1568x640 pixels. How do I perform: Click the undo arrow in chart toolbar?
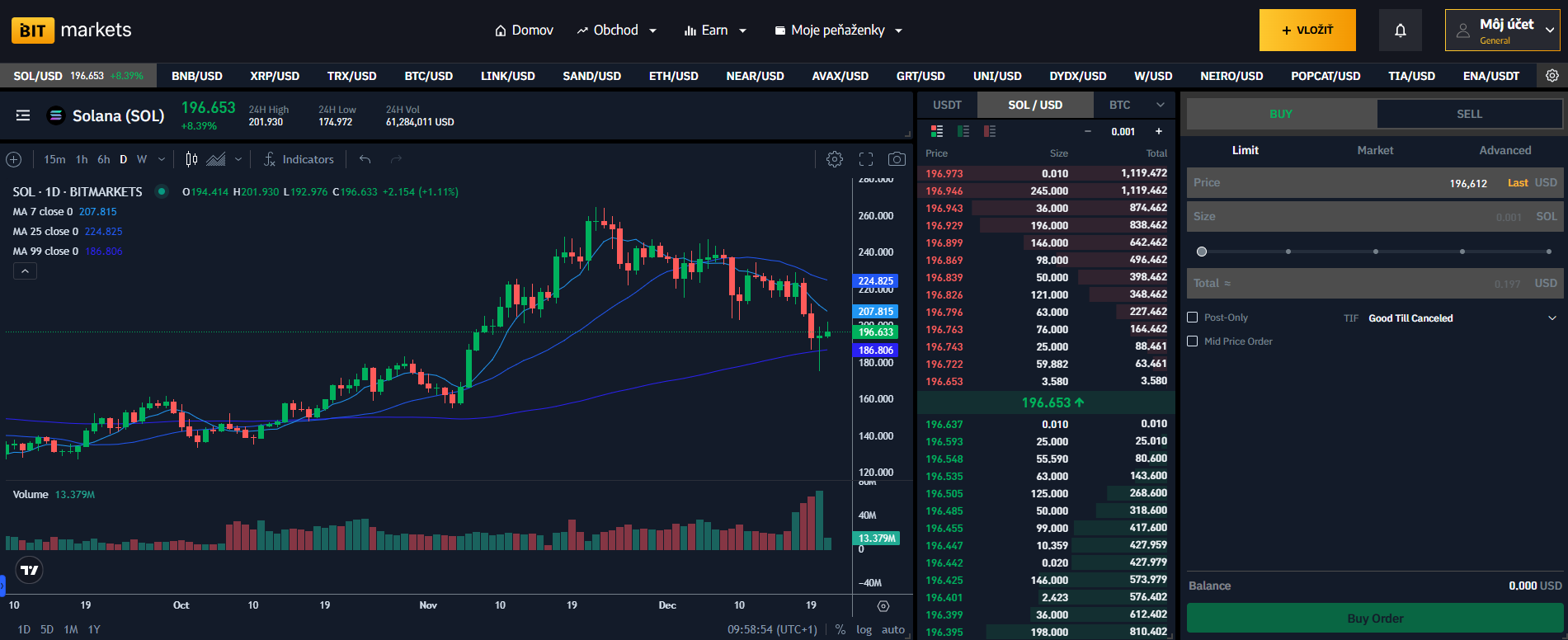coord(365,159)
